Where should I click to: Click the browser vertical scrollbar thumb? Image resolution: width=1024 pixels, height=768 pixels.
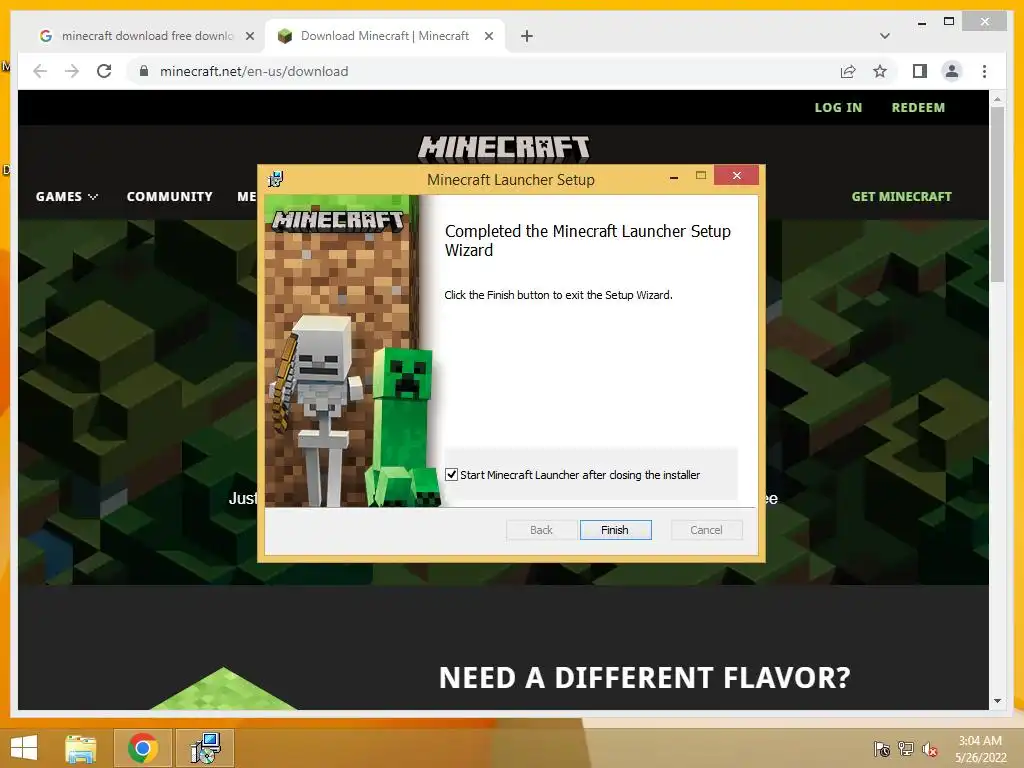pyautogui.click(x=997, y=195)
